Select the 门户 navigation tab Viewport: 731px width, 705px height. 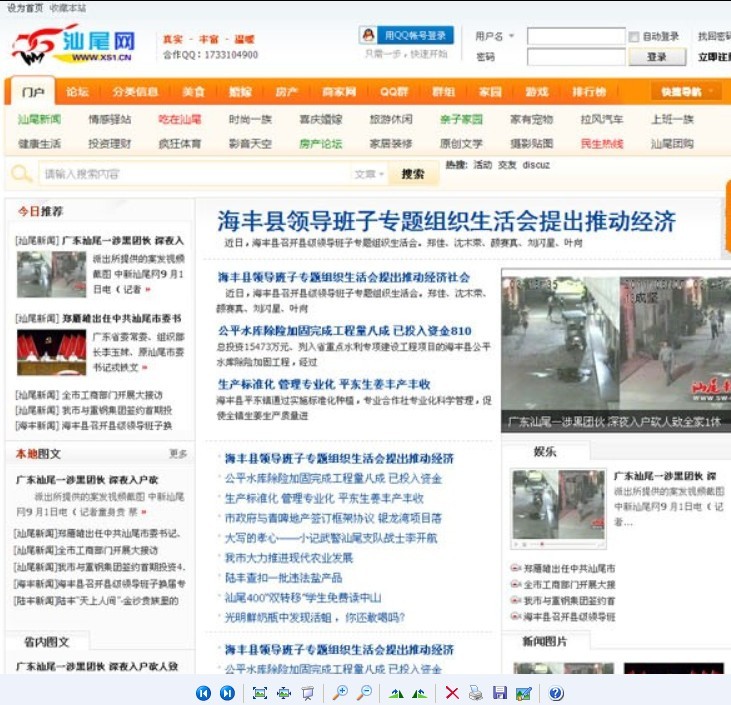point(33,92)
